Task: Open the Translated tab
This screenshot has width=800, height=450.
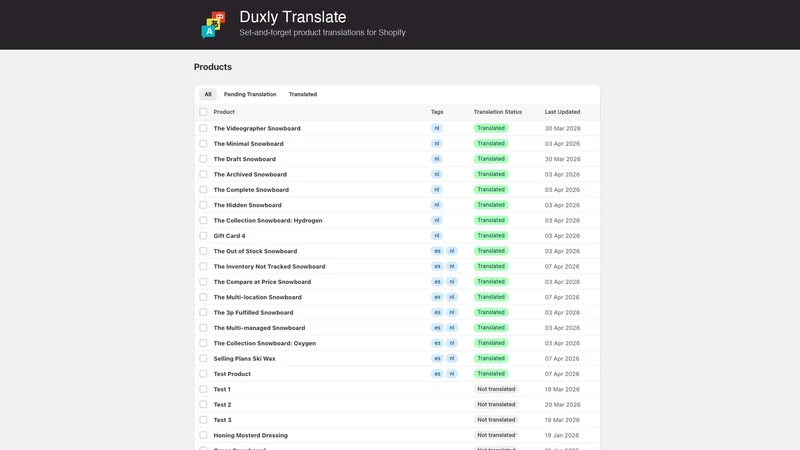Action: coord(303,94)
